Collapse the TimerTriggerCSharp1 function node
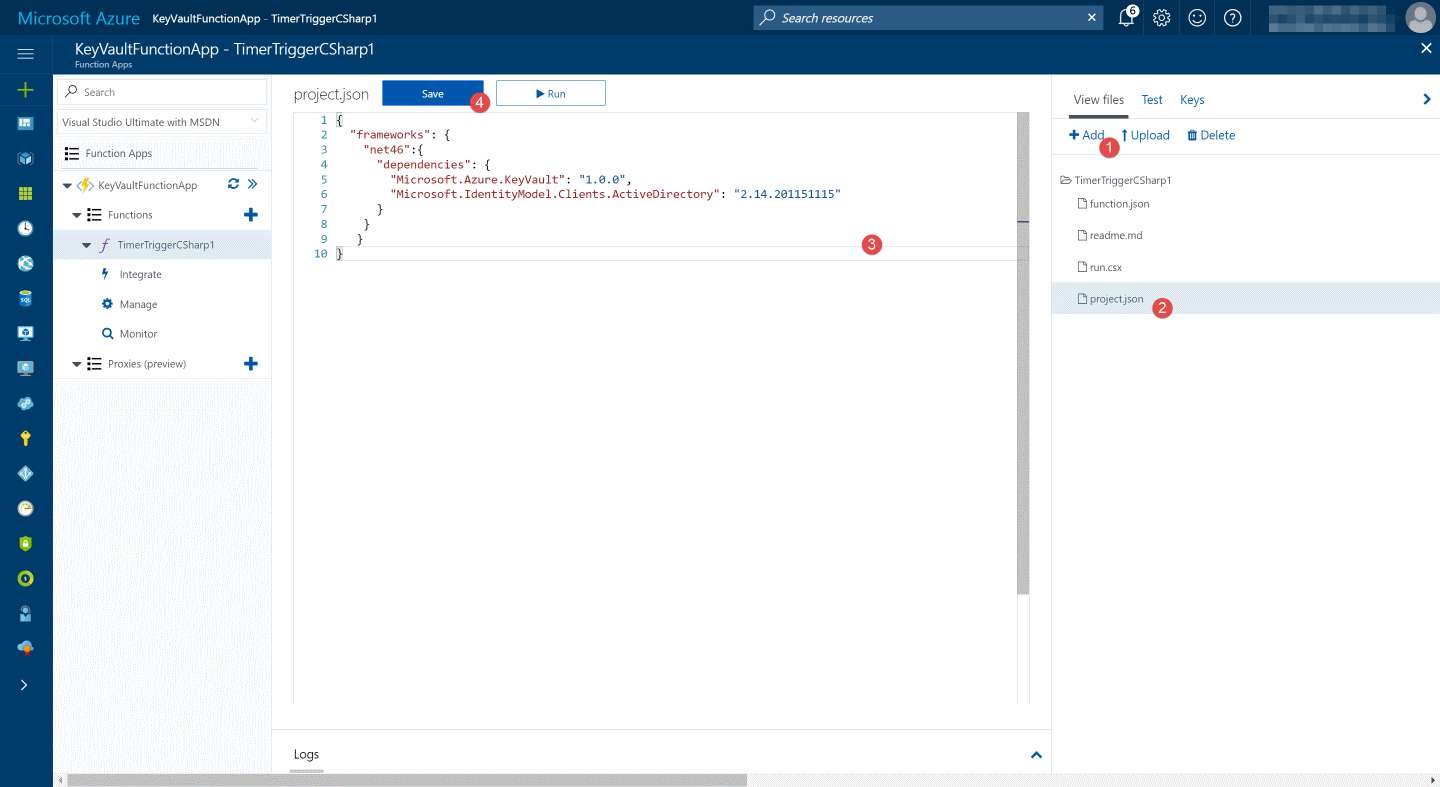Screen dimensions: 1440x787 click(x=87, y=245)
